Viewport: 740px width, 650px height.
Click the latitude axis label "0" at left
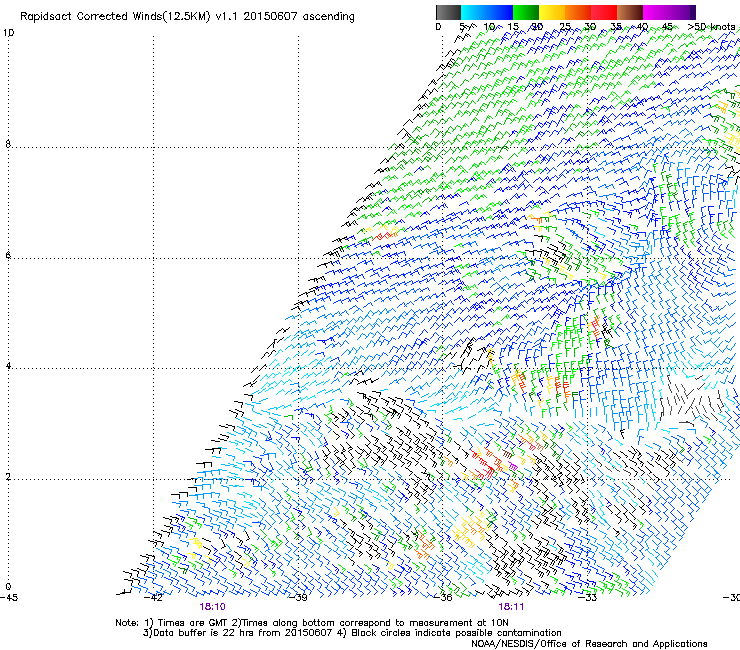click(x=8, y=587)
